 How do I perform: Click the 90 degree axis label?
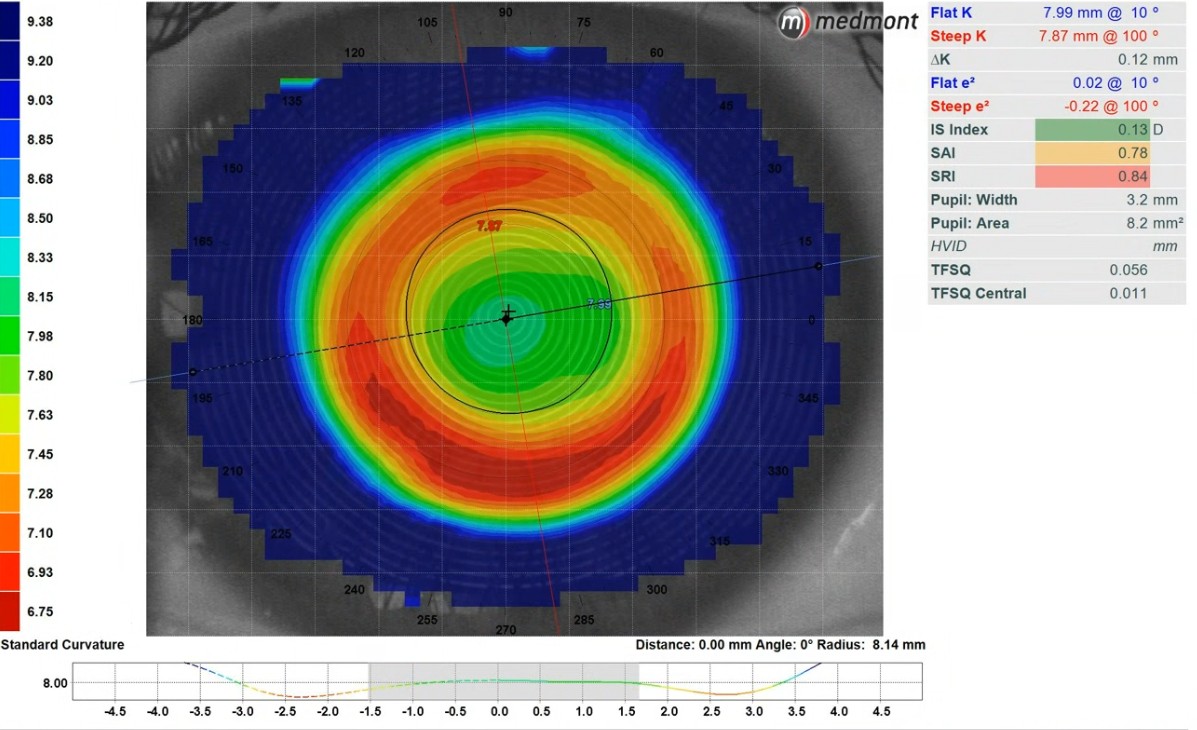pos(505,12)
